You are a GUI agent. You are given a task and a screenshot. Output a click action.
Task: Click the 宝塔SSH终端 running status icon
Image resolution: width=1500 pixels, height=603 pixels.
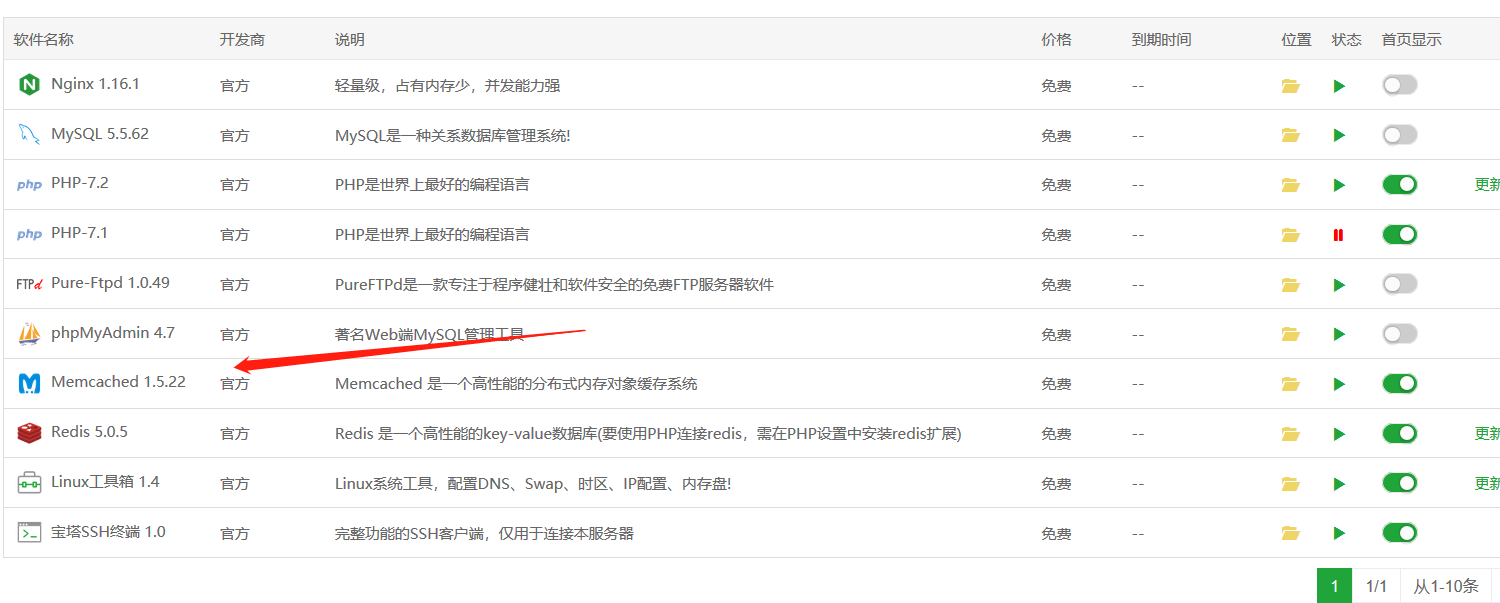1339,533
